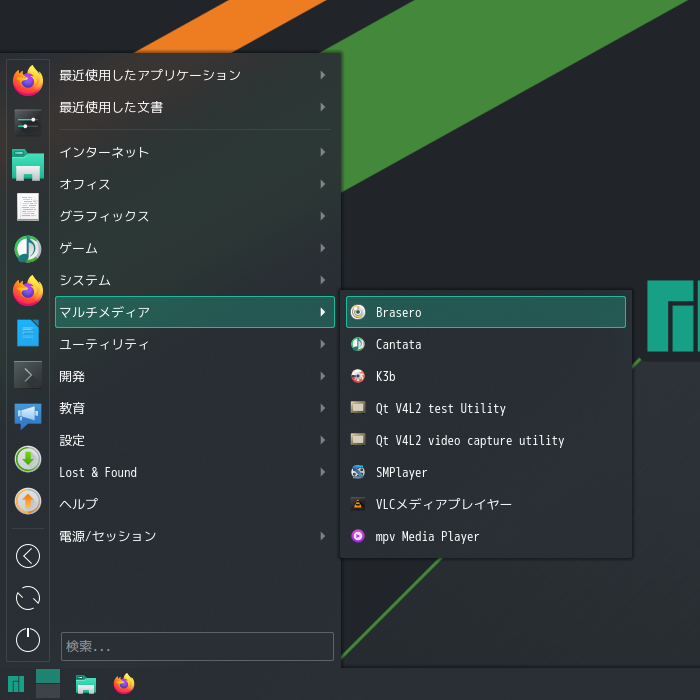Switch to the lower workspace in pager
Viewport: 700px width, 700px height.
click(48, 691)
